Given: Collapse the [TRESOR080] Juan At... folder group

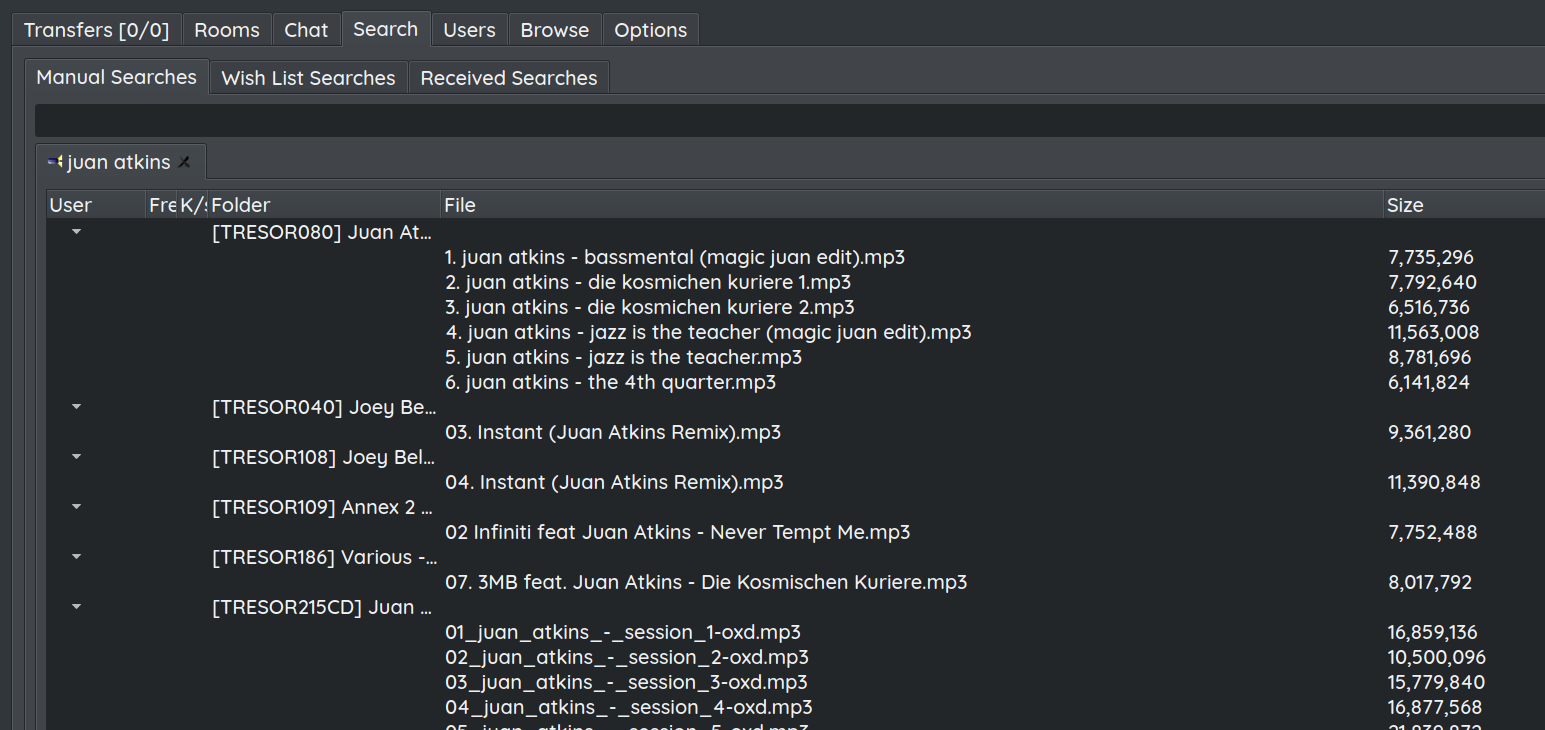Looking at the screenshot, I should (x=77, y=231).
